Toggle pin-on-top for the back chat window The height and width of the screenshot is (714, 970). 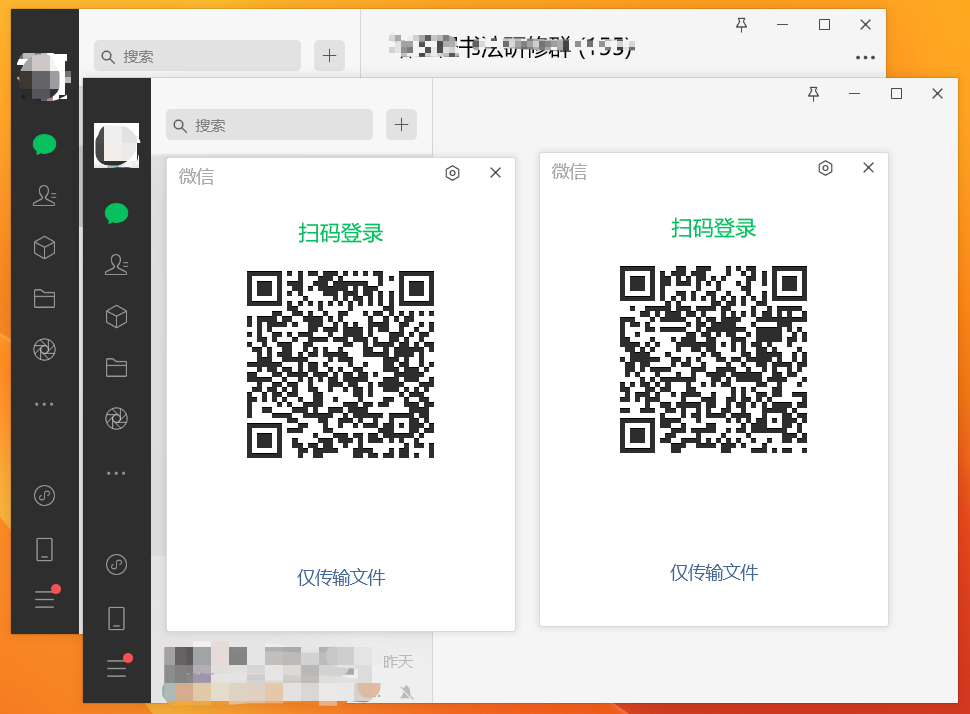click(x=741, y=24)
